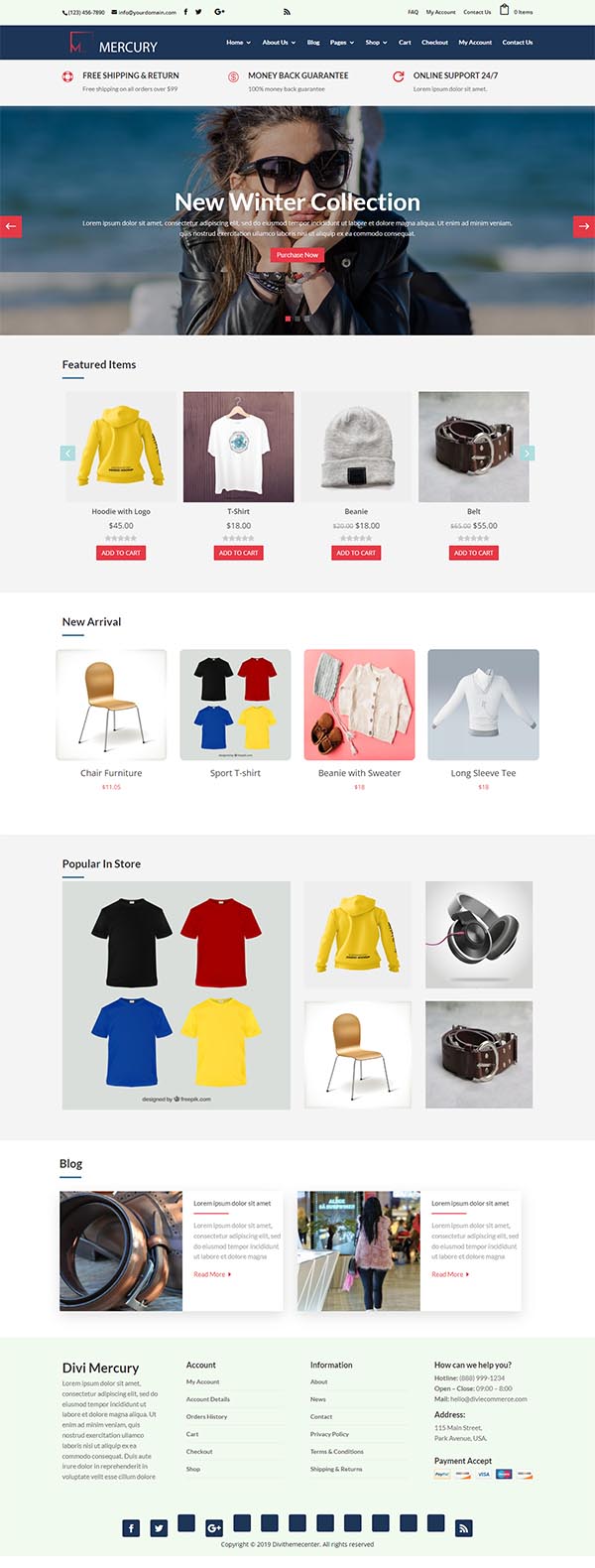Open the Blog menu item
This screenshot has width=595, height=1568.
click(x=313, y=43)
